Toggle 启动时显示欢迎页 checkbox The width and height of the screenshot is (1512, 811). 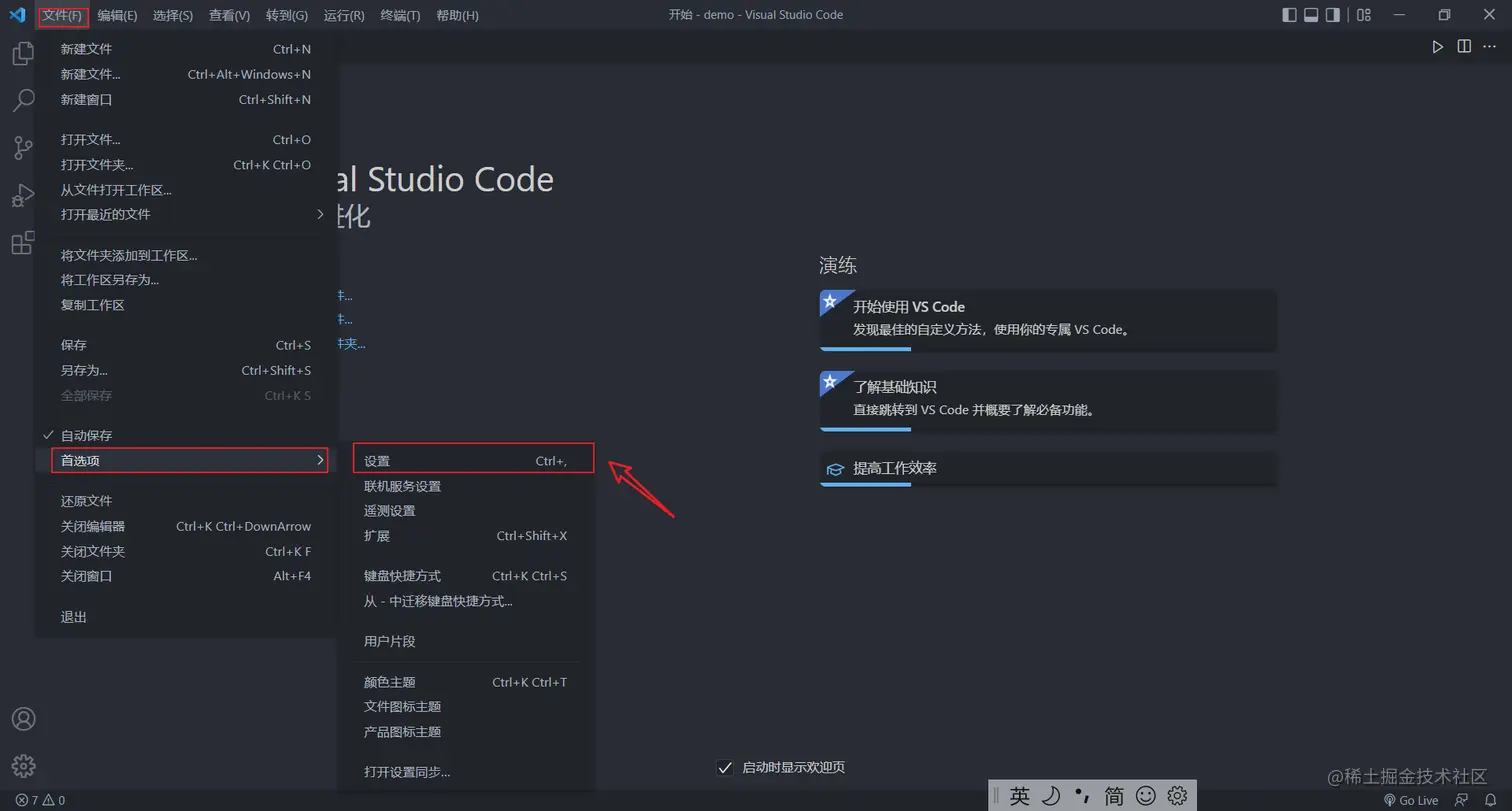tap(725, 768)
